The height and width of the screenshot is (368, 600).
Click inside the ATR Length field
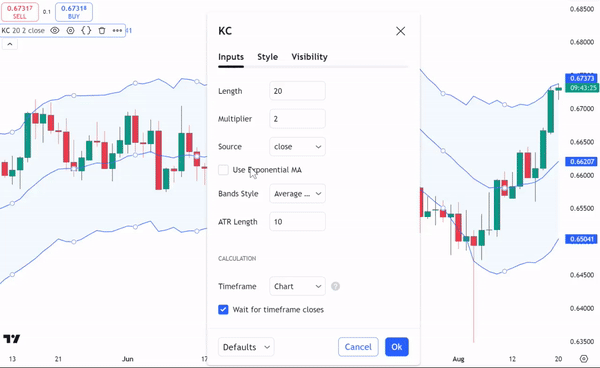[297, 221]
